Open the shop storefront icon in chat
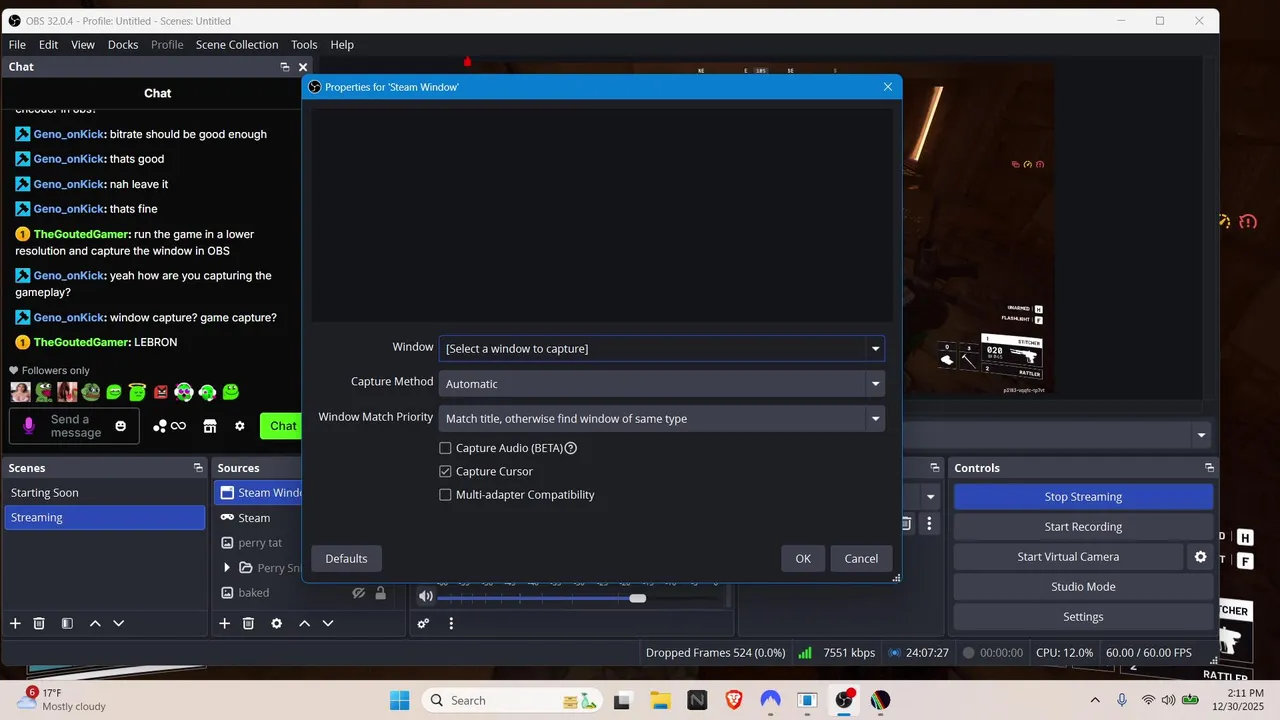The height and width of the screenshot is (720, 1280). tap(209, 426)
